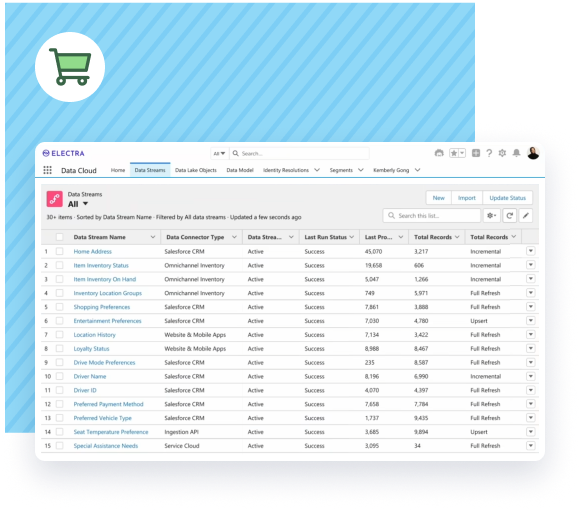Select the Data Streams tab
580x510 pixels.
(150, 170)
